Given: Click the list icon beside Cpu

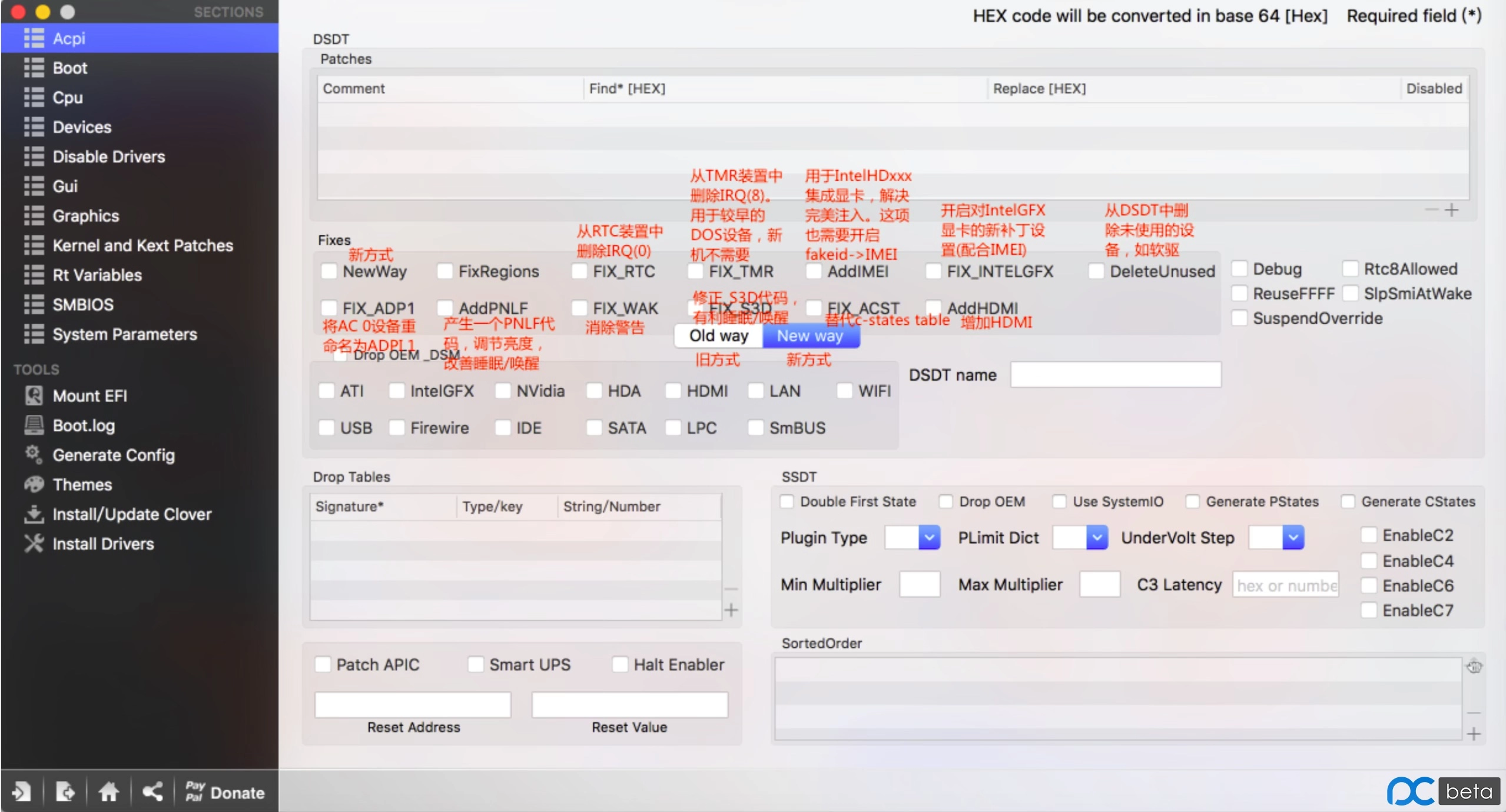Looking at the screenshot, I should point(34,97).
